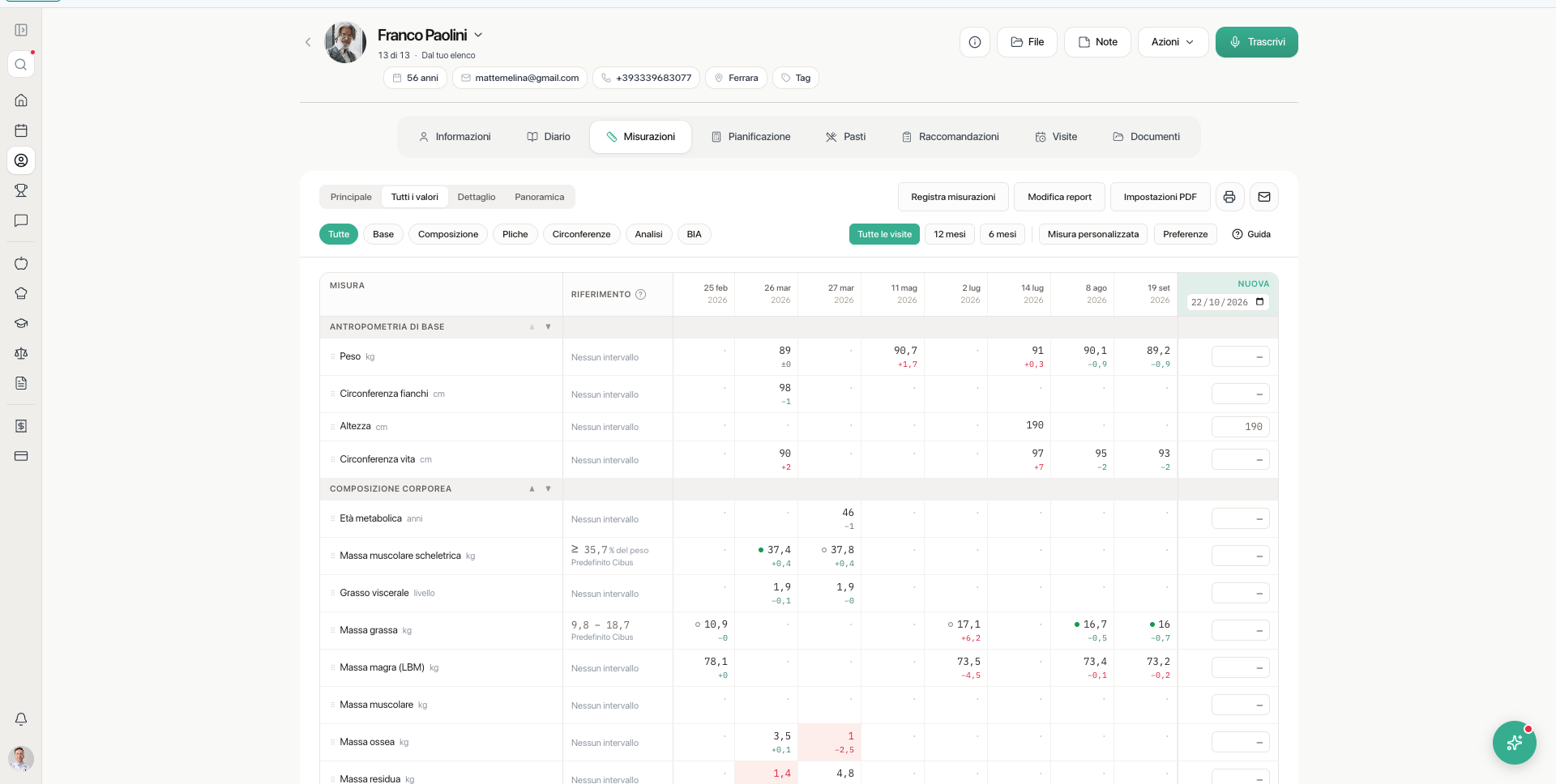Switch to the Informazioni tab

click(x=455, y=137)
